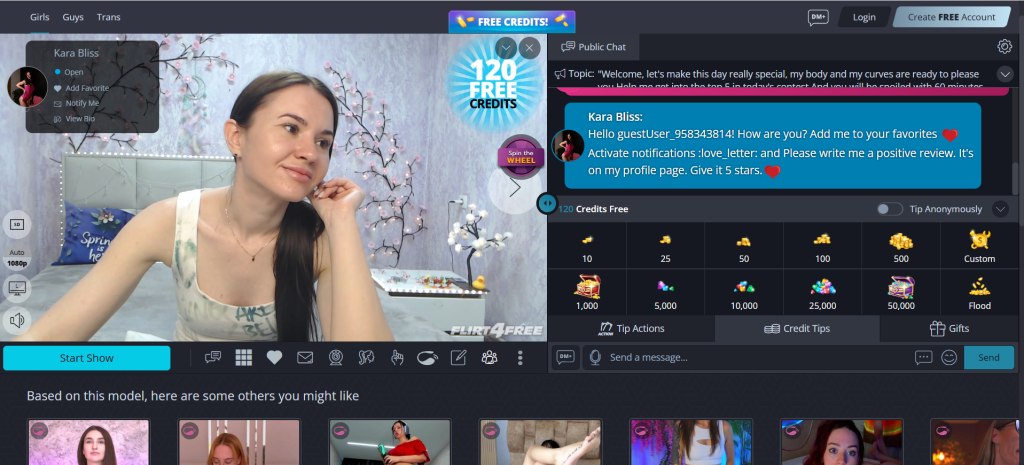Focus the Send a message input
This screenshot has width=1024, height=465.
pos(758,357)
